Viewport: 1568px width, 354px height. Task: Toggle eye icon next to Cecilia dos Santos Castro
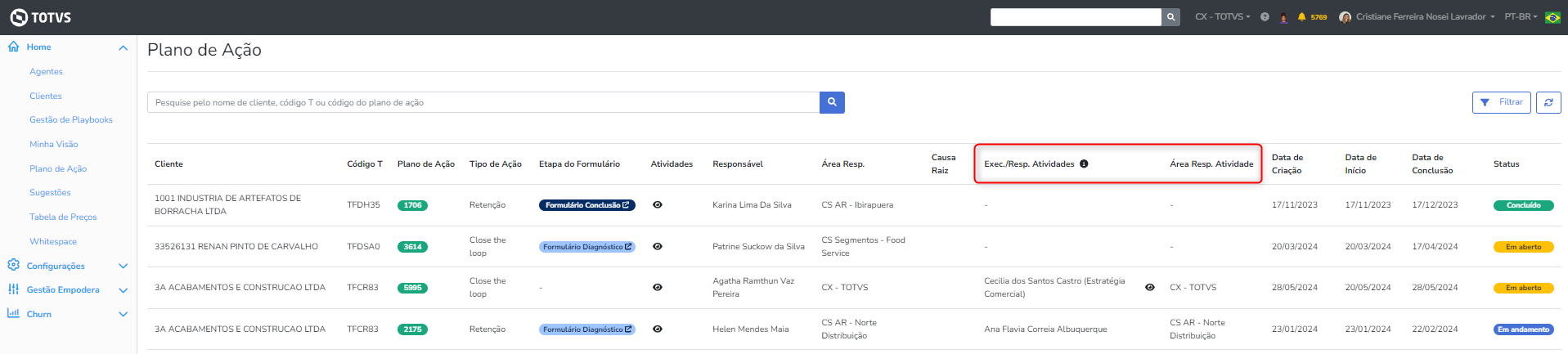[x=1150, y=288]
